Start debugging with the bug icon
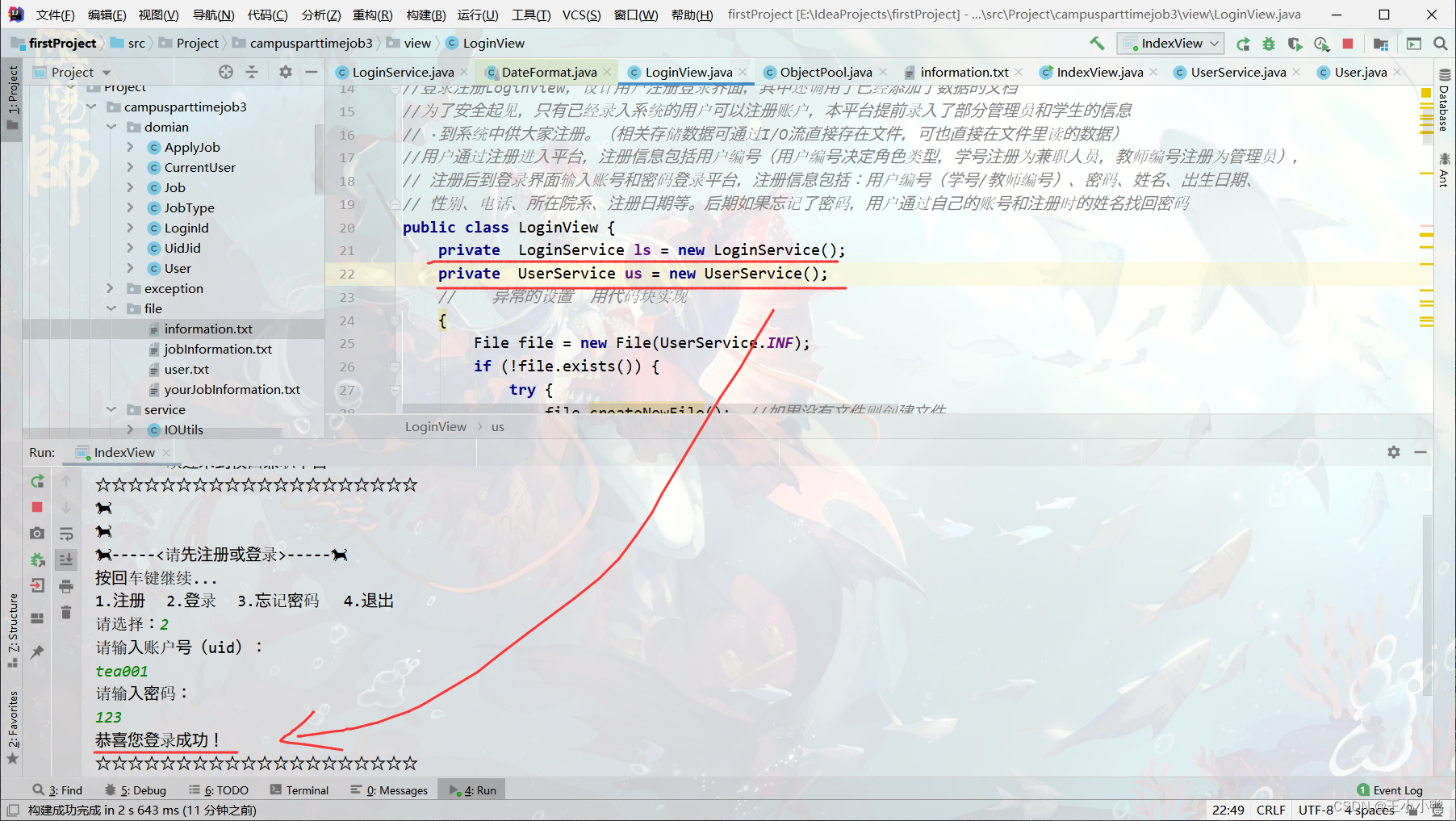Viewport: 1456px width, 821px height. (1269, 44)
